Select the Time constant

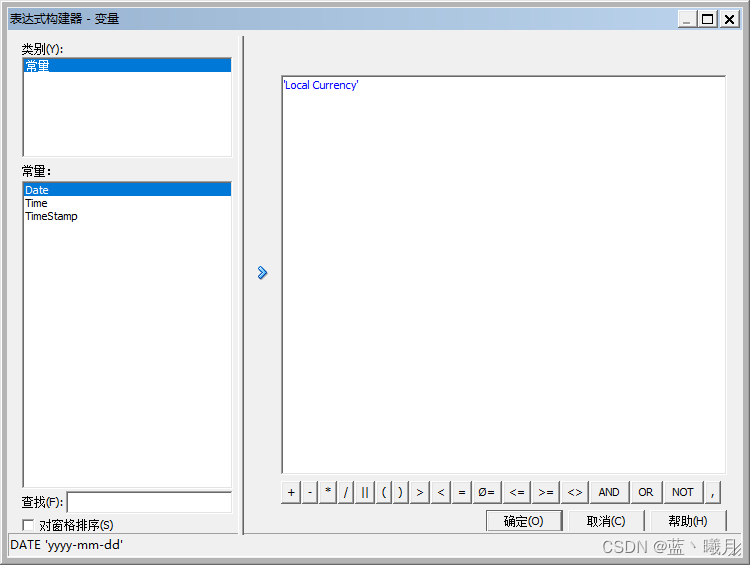tap(127, 203)
